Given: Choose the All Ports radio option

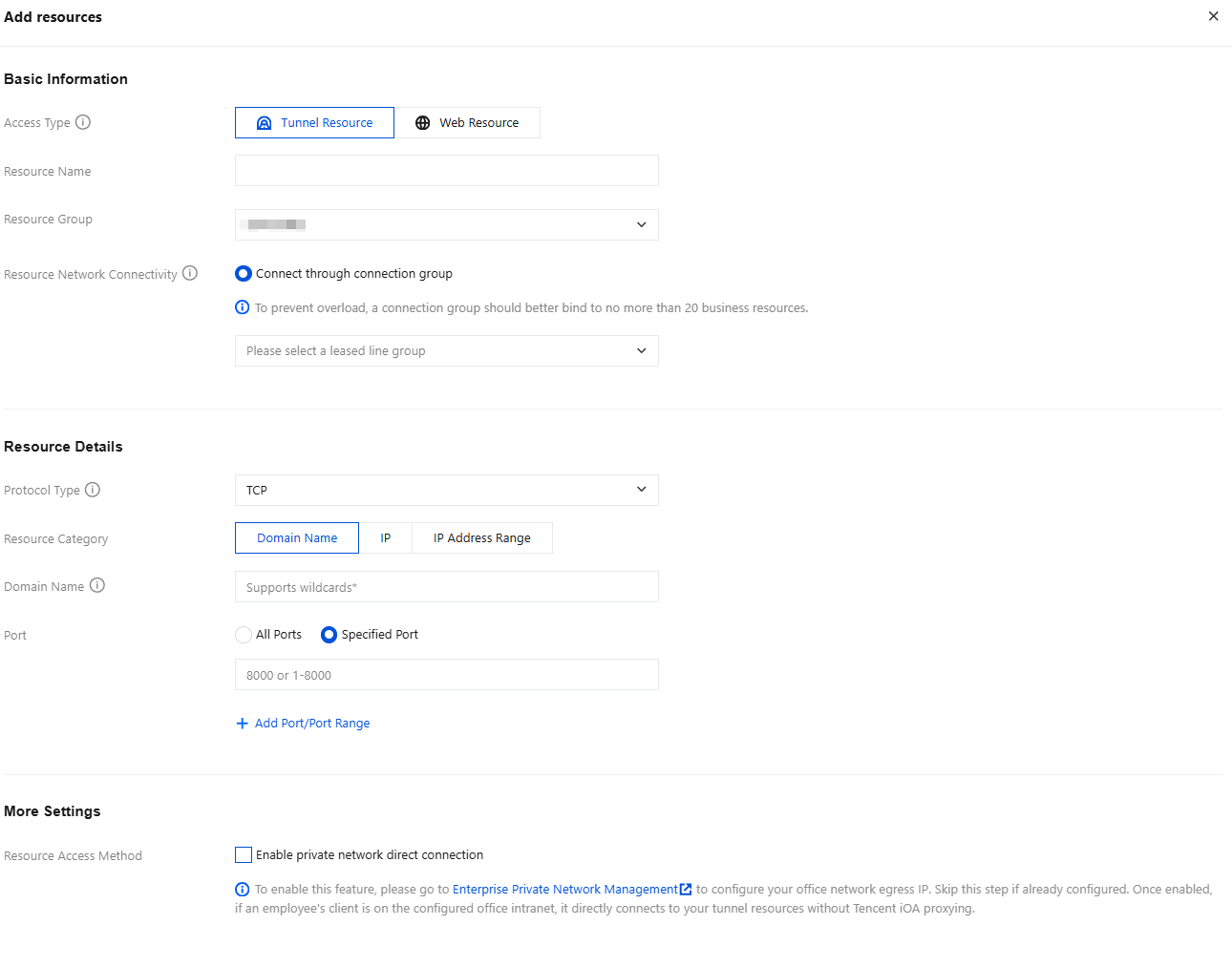Looking at the screenshot, I should coord(244,635).
